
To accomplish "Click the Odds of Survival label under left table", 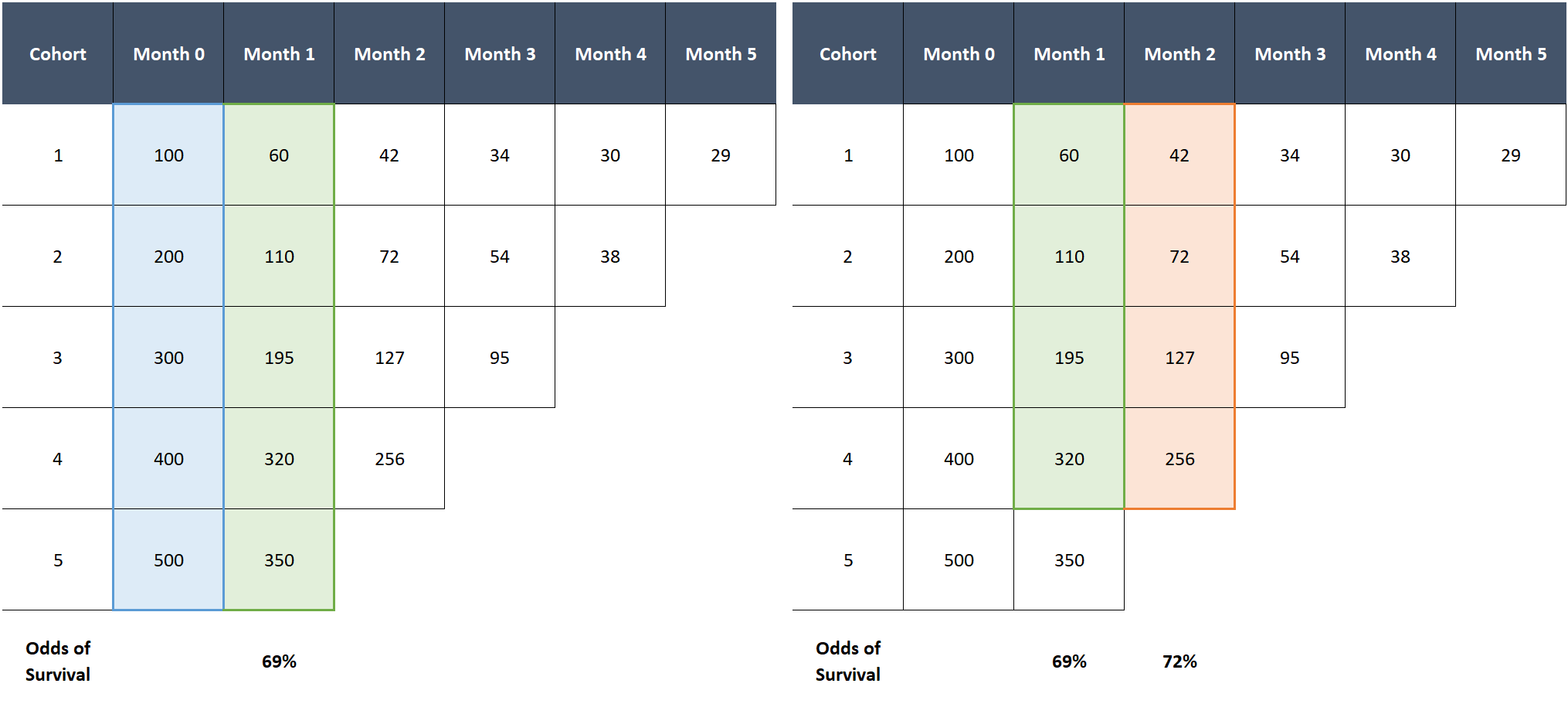I will 58,661.
